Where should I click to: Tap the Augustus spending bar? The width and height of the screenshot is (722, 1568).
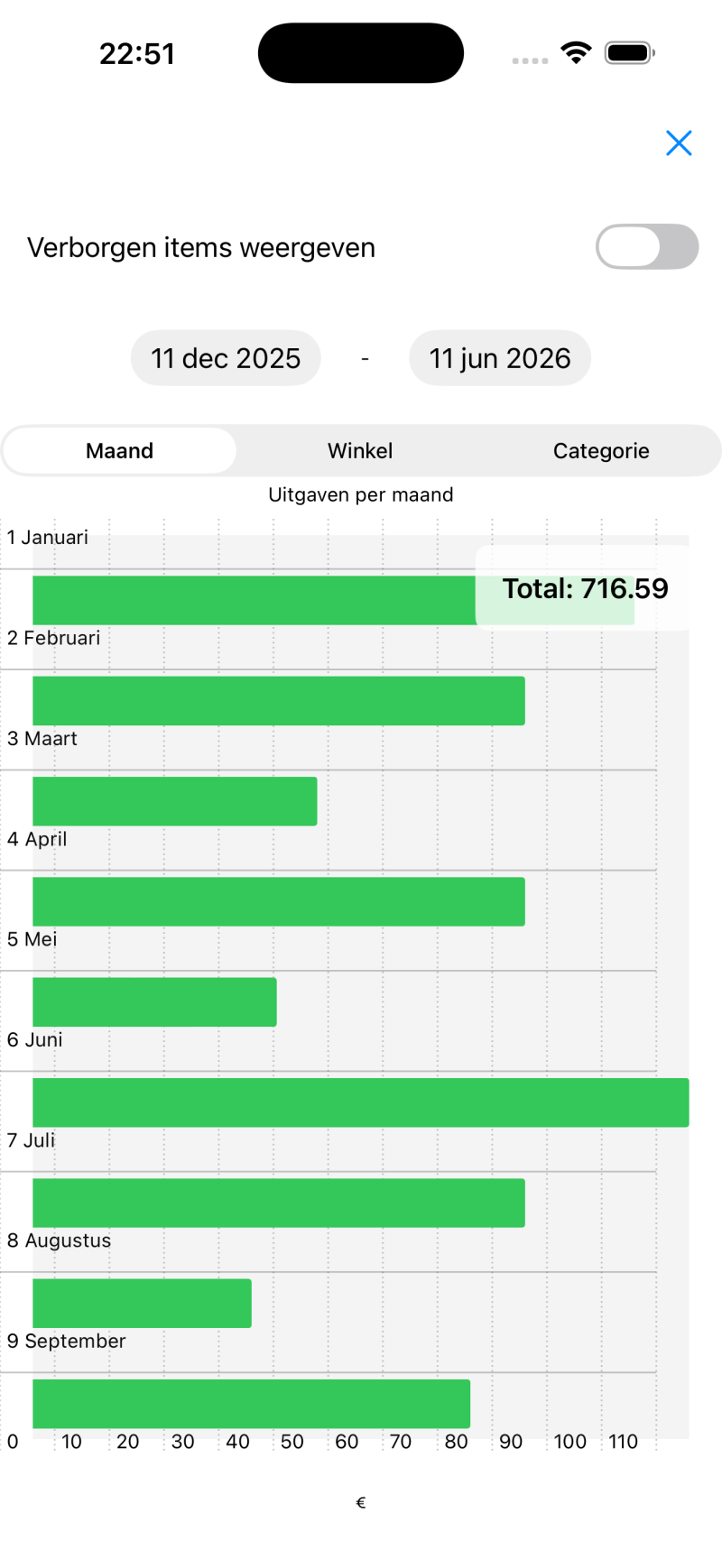click(x=142, y=1303)
